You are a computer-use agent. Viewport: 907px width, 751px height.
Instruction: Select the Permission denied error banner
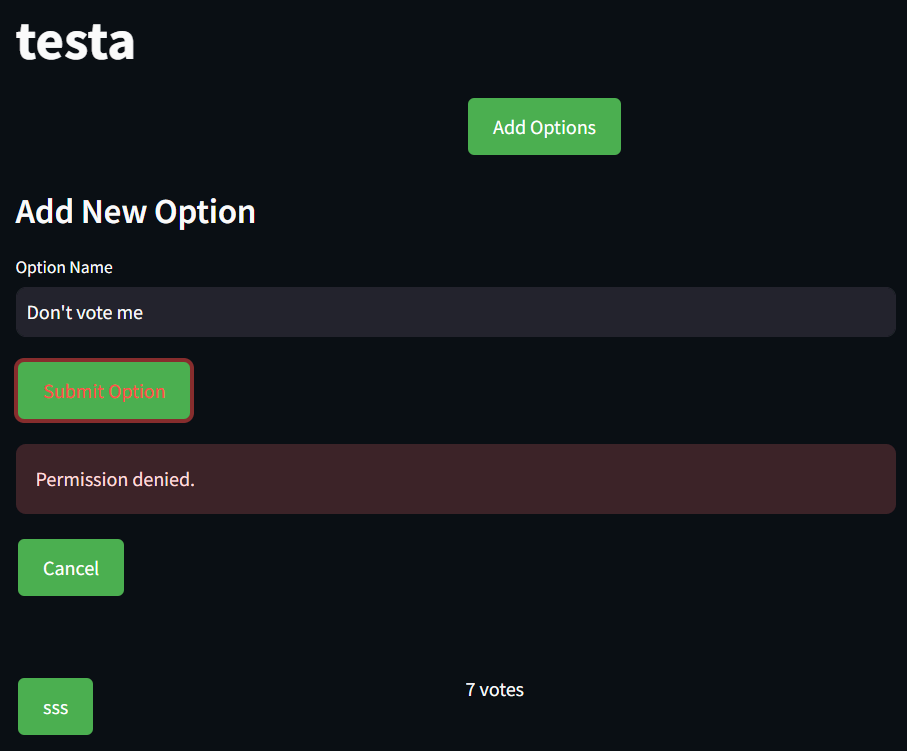[456, 479]
